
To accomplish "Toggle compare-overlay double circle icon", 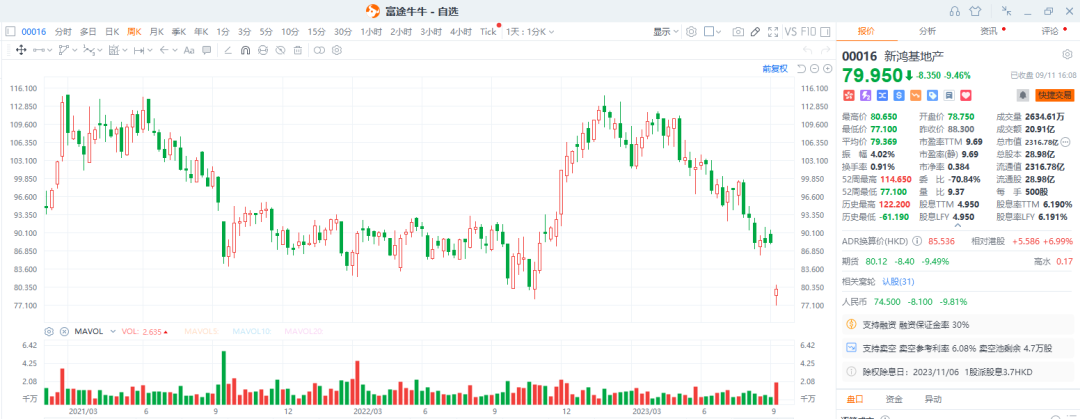I will [x=319, y=50].
